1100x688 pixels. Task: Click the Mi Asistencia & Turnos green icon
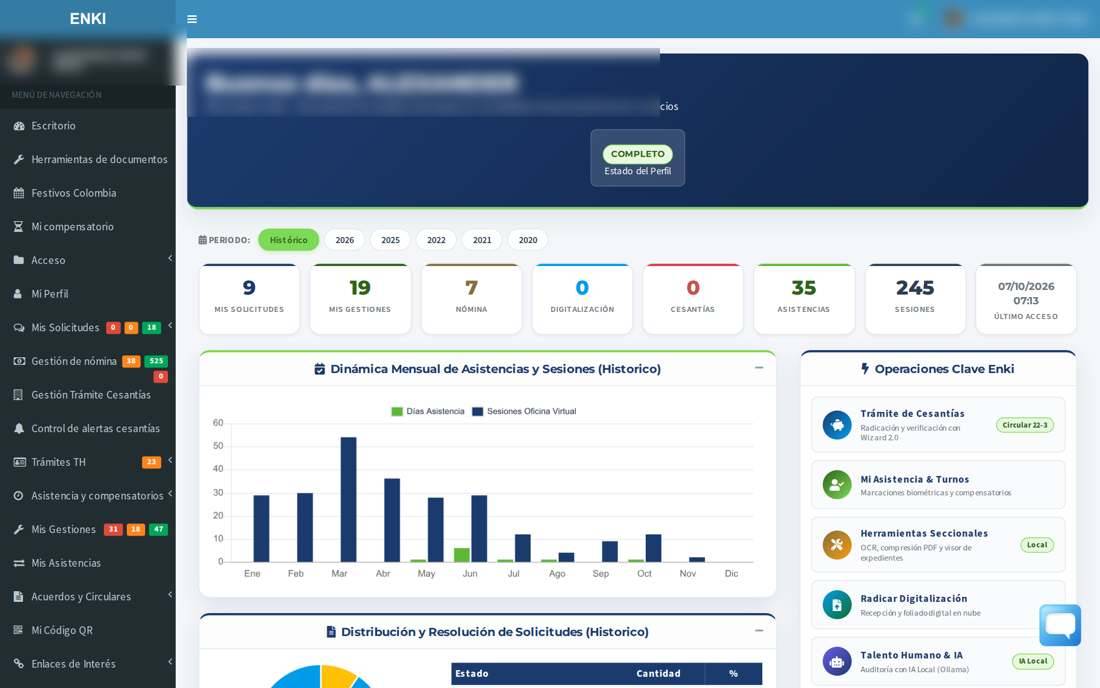pos(836,485)
